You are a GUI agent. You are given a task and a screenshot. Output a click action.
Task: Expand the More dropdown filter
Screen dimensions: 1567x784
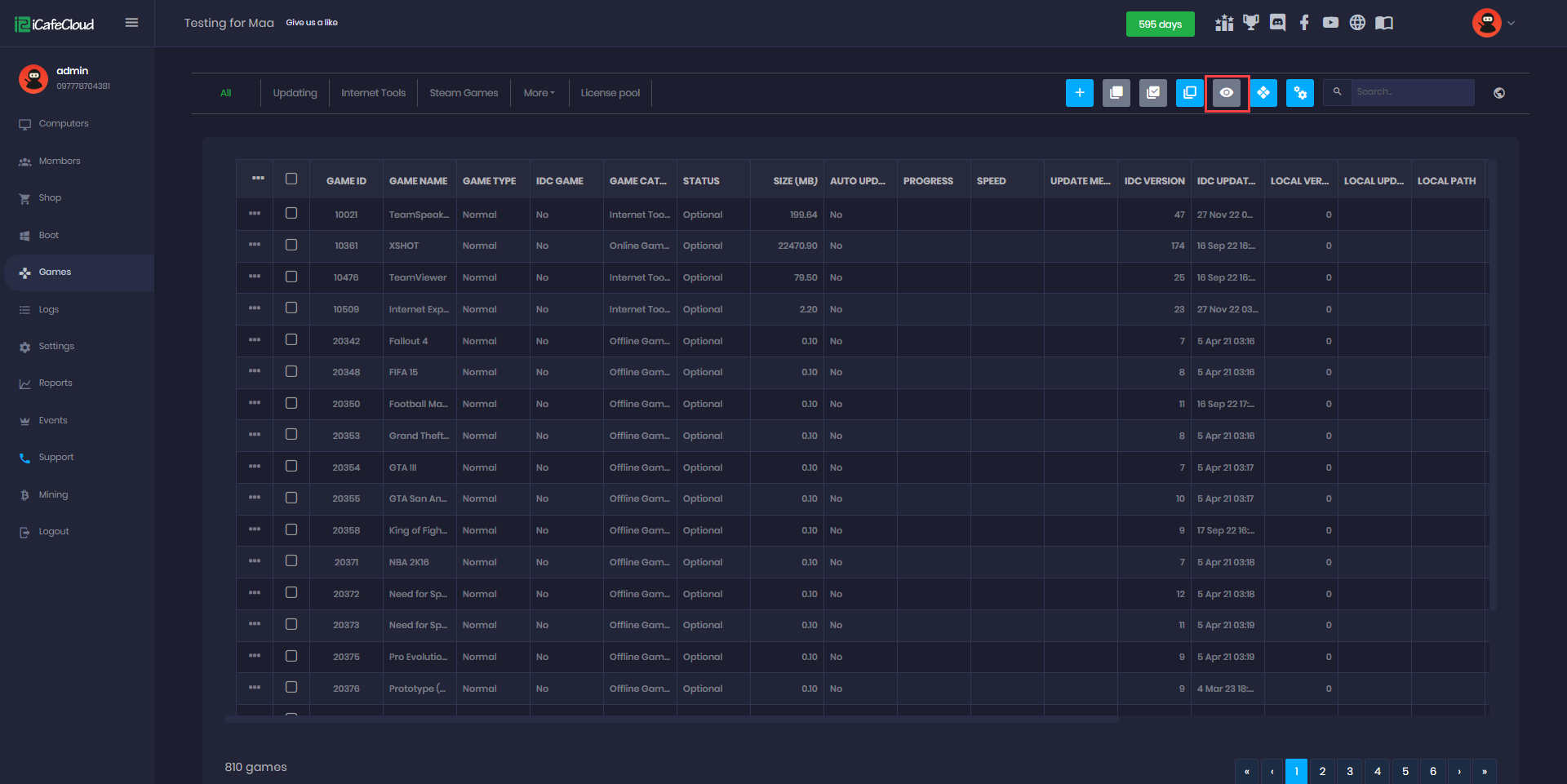tap(539, 93)
